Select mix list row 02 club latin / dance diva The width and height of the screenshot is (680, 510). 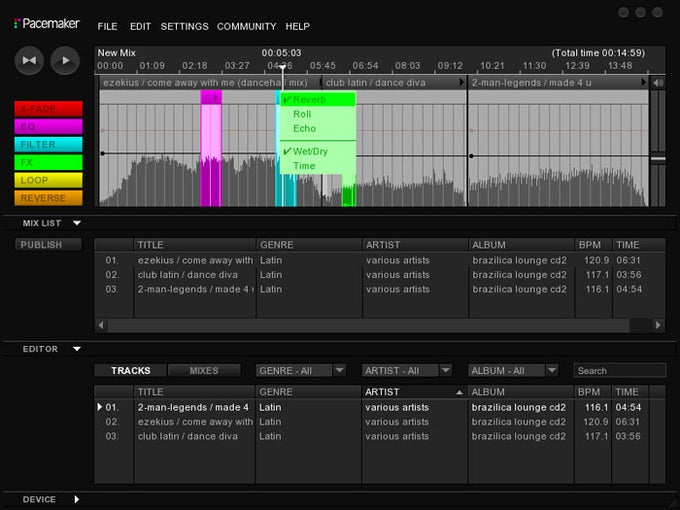[x=379, y=275]
